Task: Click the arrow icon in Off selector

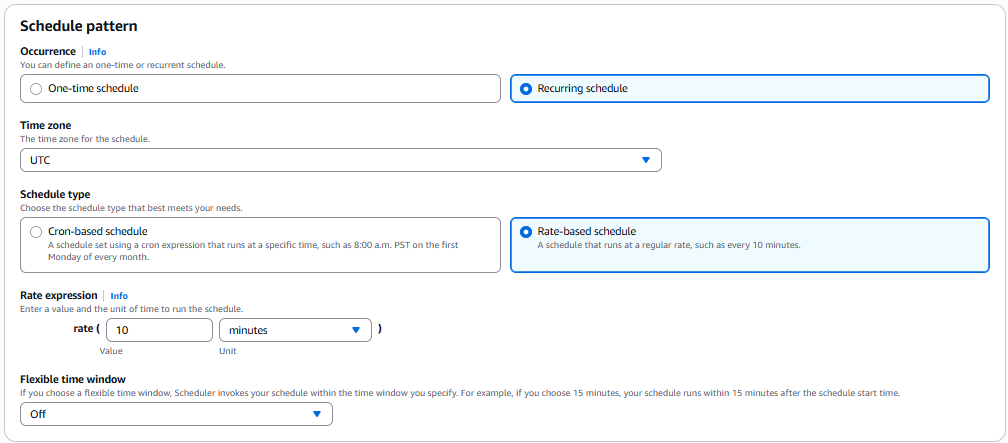Action: pyautogui.click(x=317, y=414)
